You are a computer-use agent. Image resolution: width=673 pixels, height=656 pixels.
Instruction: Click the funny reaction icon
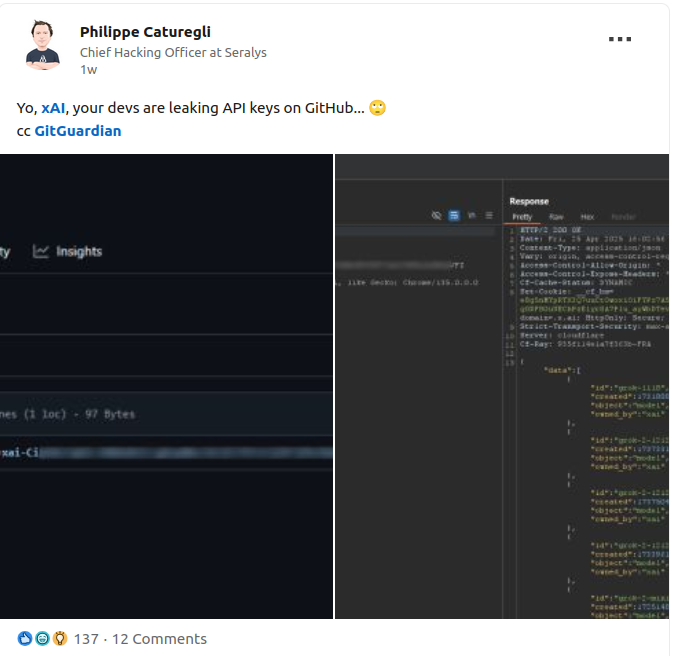(x=42, y=638)
